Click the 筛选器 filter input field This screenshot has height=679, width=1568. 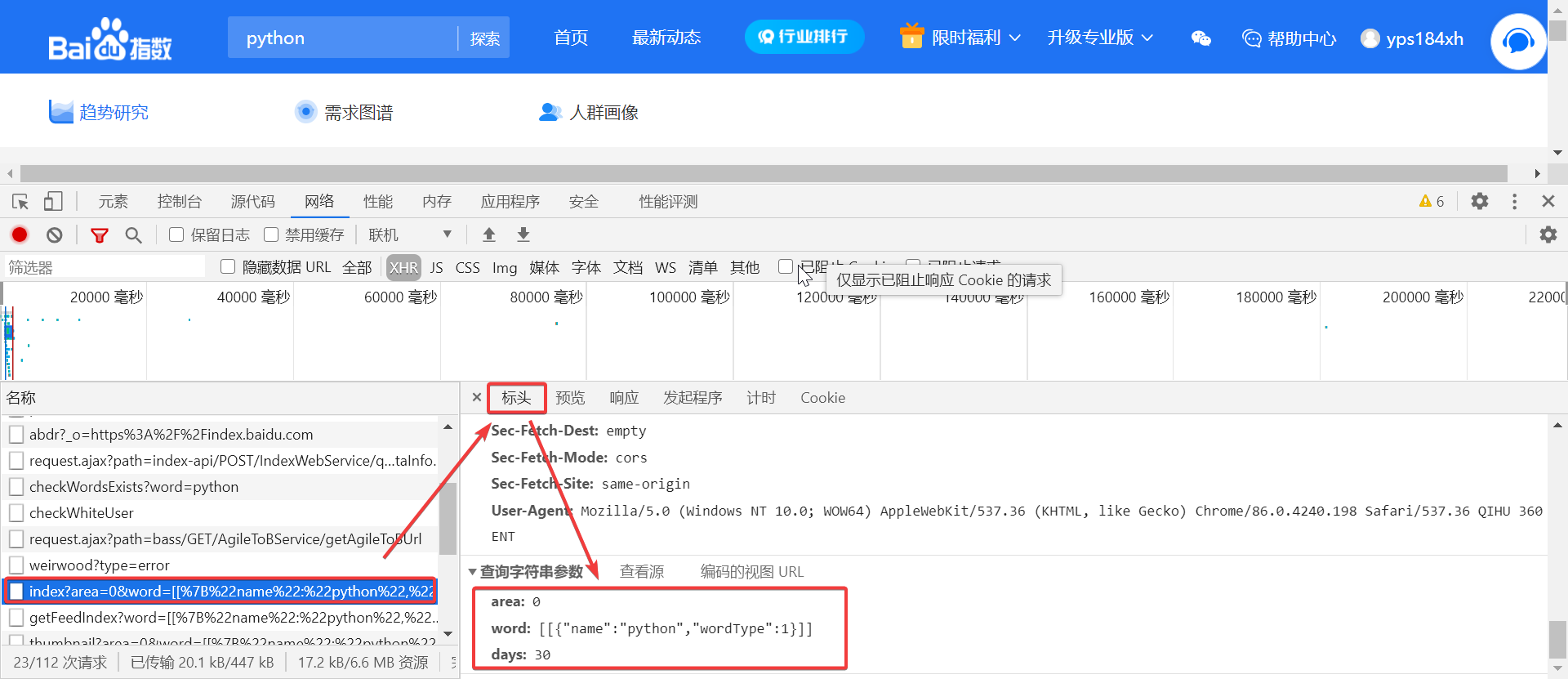[x=105, y=267]
